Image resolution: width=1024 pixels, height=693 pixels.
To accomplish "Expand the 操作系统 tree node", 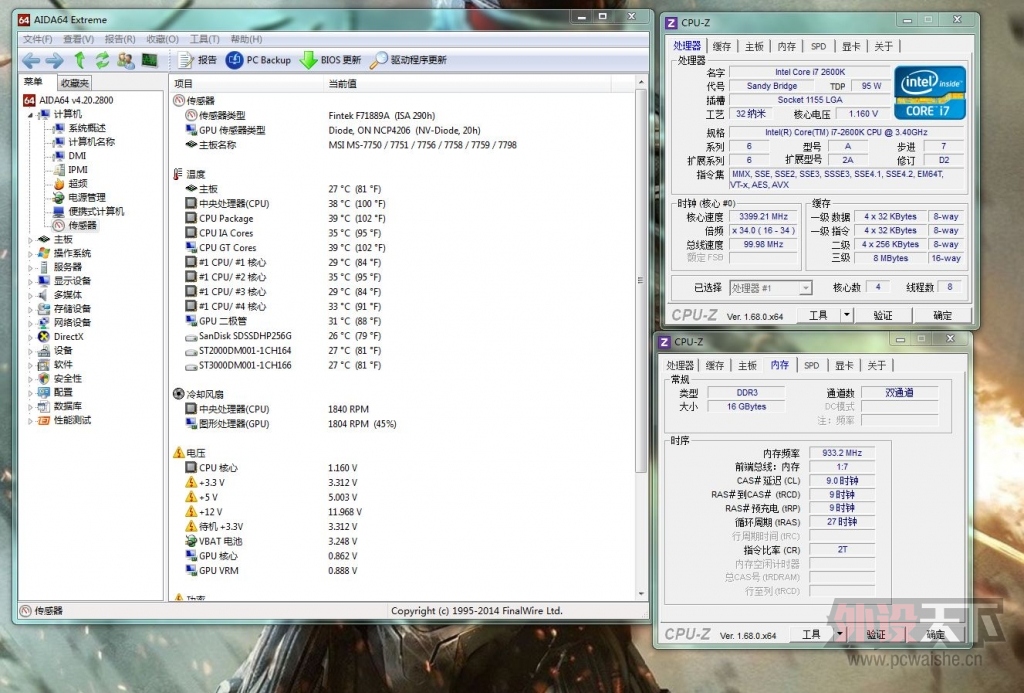I will click(30, 253).
